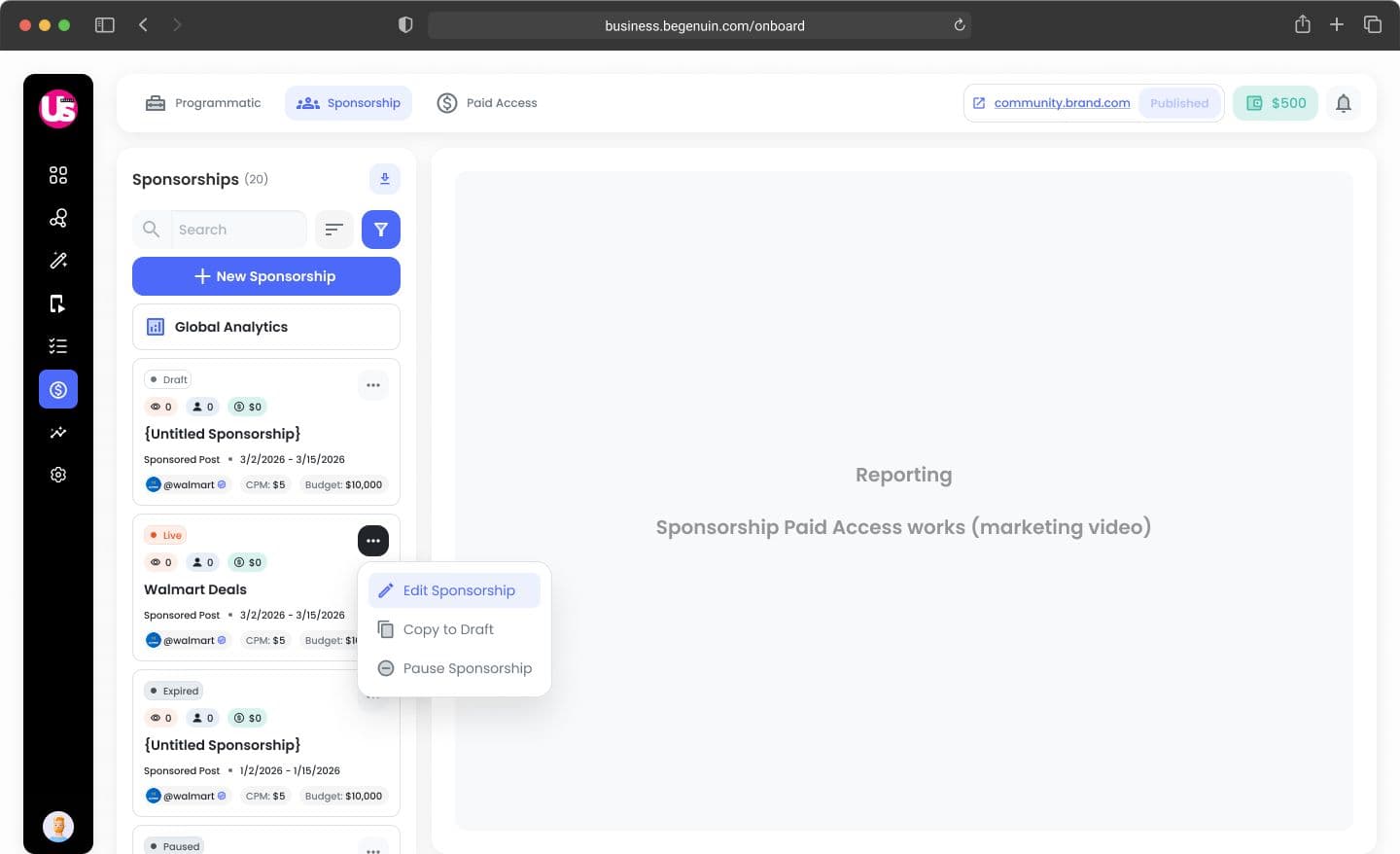This screenshot has width=1400, height=854.
Task: Click the New Sponsorship button
Action: coord(266,276)
